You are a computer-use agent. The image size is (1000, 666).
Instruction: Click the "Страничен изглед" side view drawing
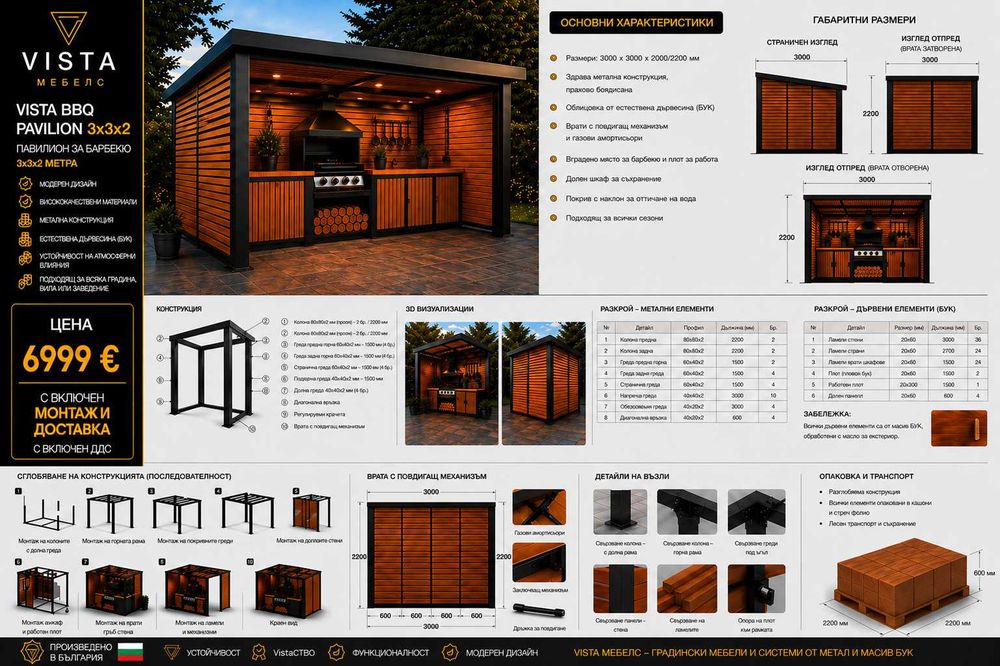[801, 114]
